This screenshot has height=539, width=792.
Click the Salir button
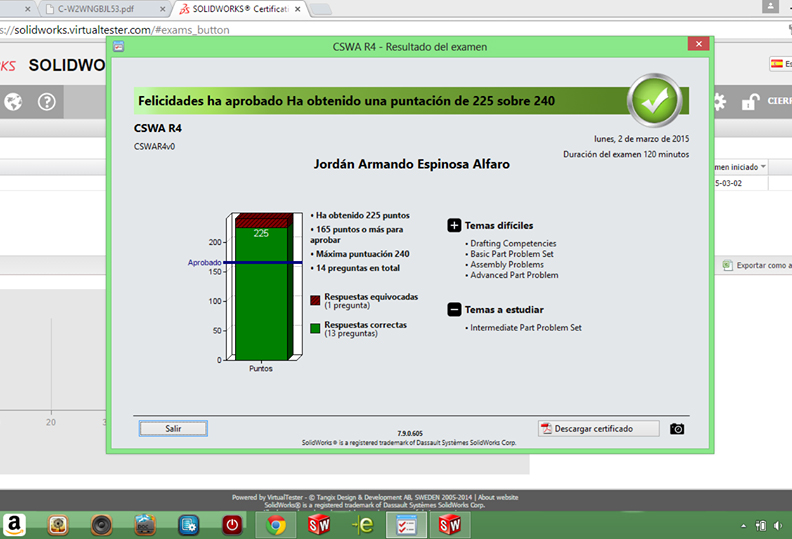173,428
